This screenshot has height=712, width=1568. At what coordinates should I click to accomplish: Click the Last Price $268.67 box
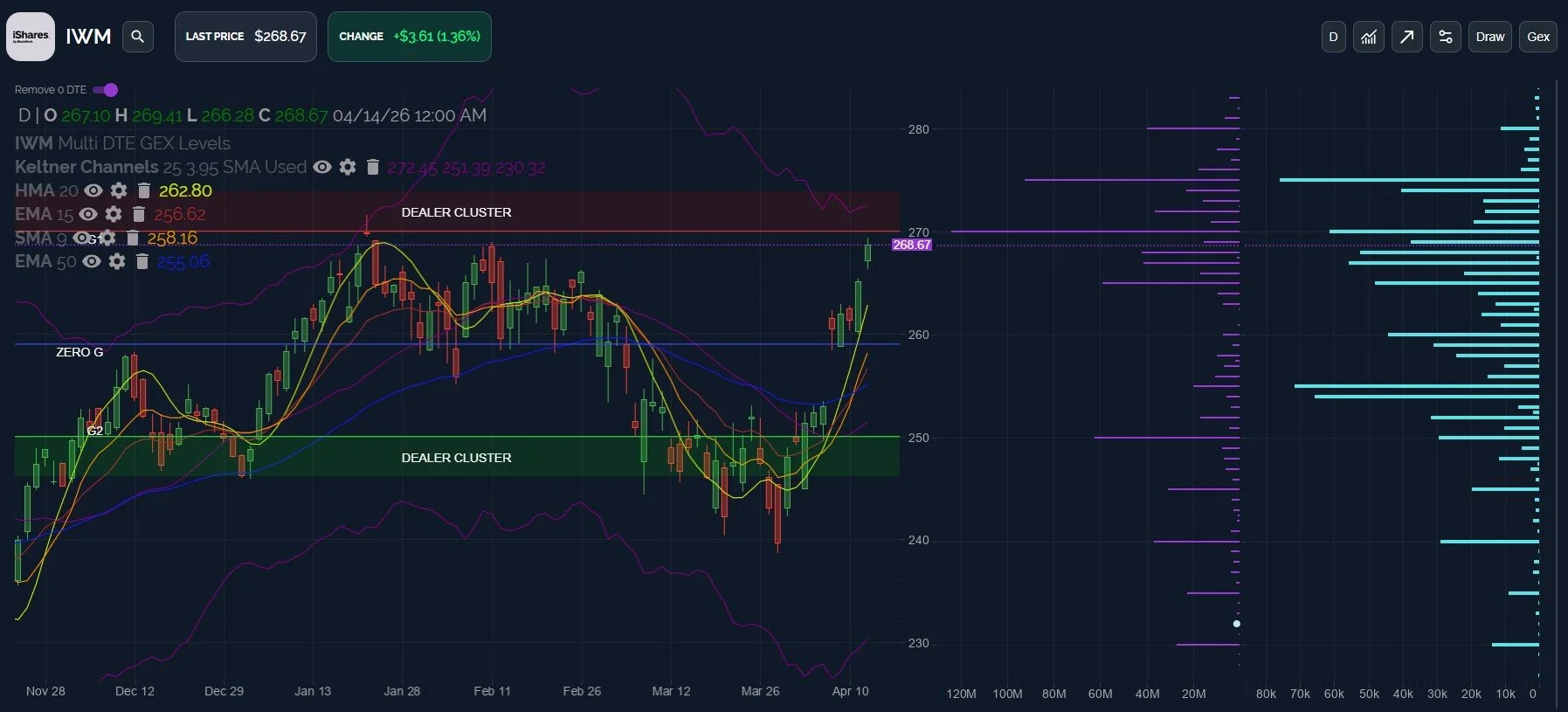pyautogui.click(x=245, y=37)
